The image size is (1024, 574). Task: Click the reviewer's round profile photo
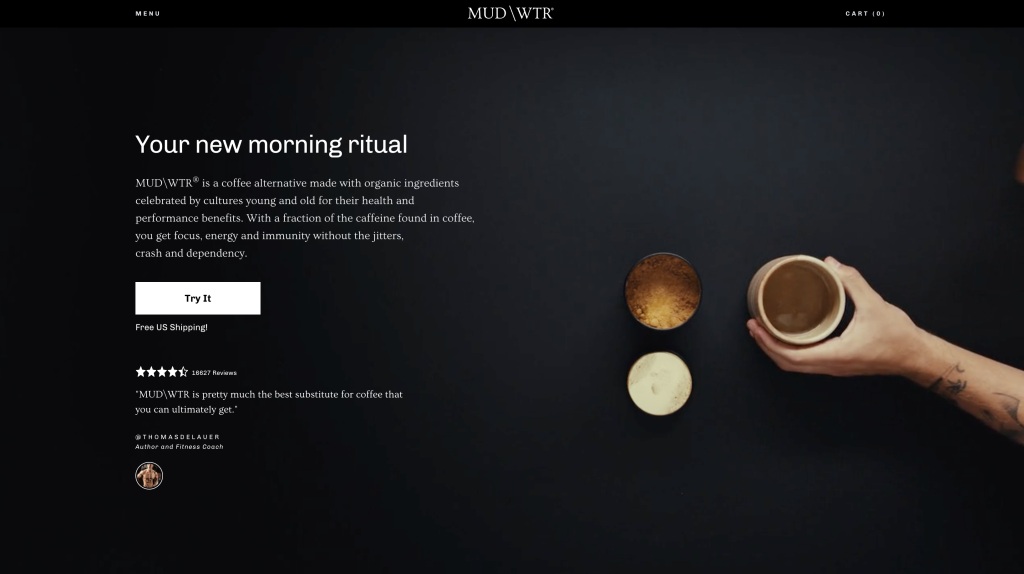pos(149,476)
